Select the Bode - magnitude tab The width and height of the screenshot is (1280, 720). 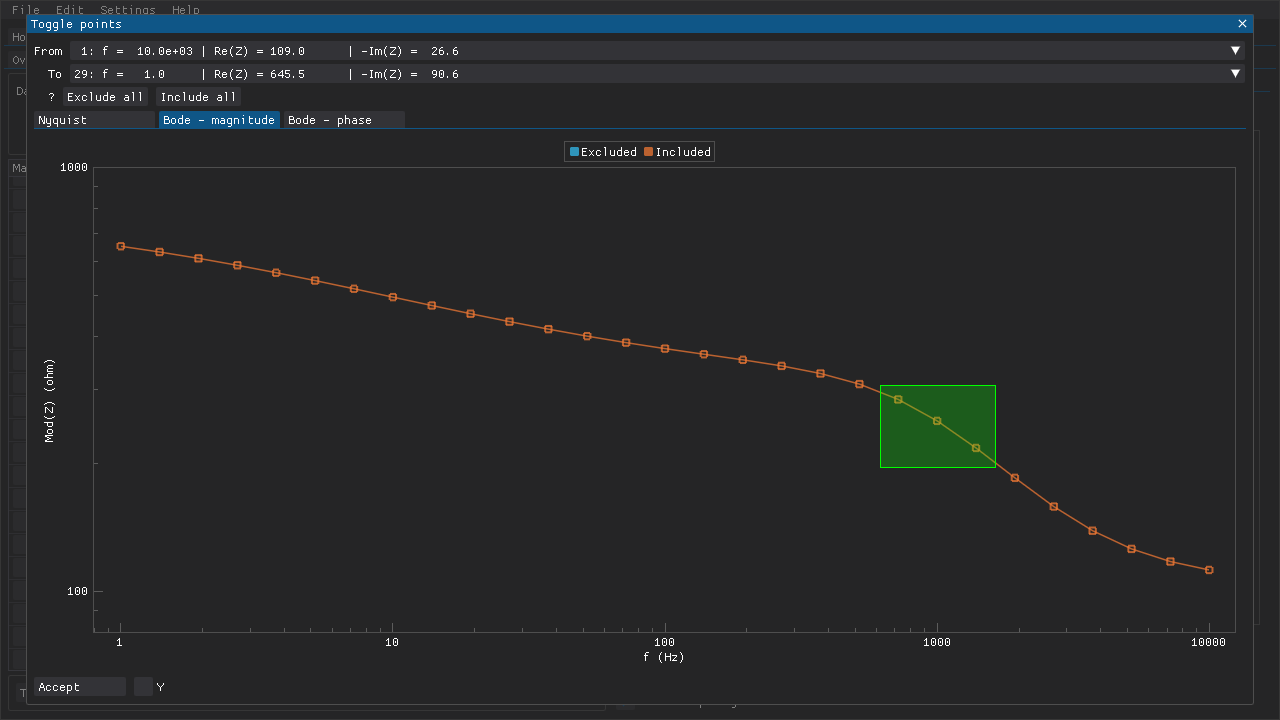pos(219,120)
